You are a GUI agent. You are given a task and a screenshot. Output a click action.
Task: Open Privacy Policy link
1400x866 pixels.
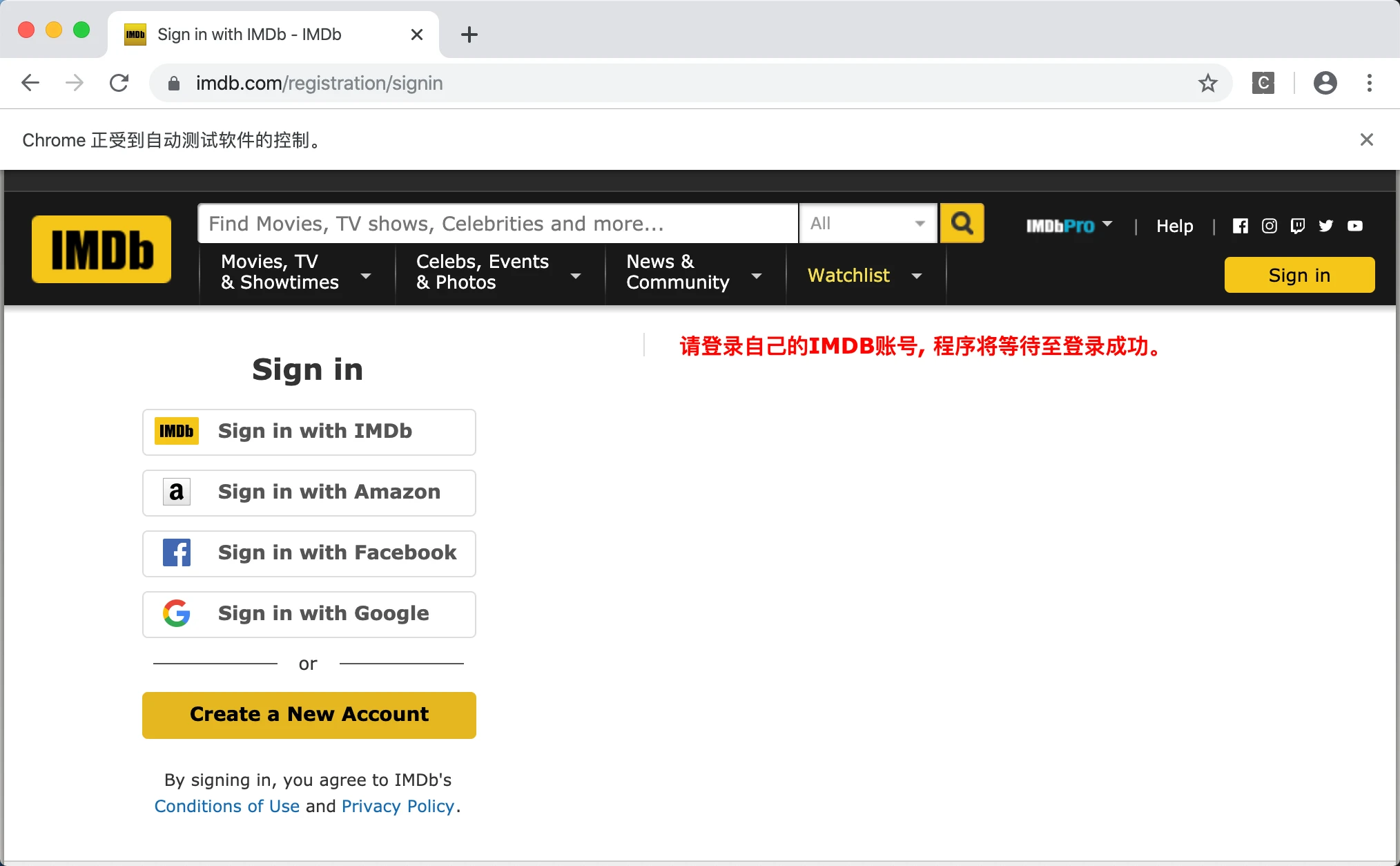tap(398, 806)
